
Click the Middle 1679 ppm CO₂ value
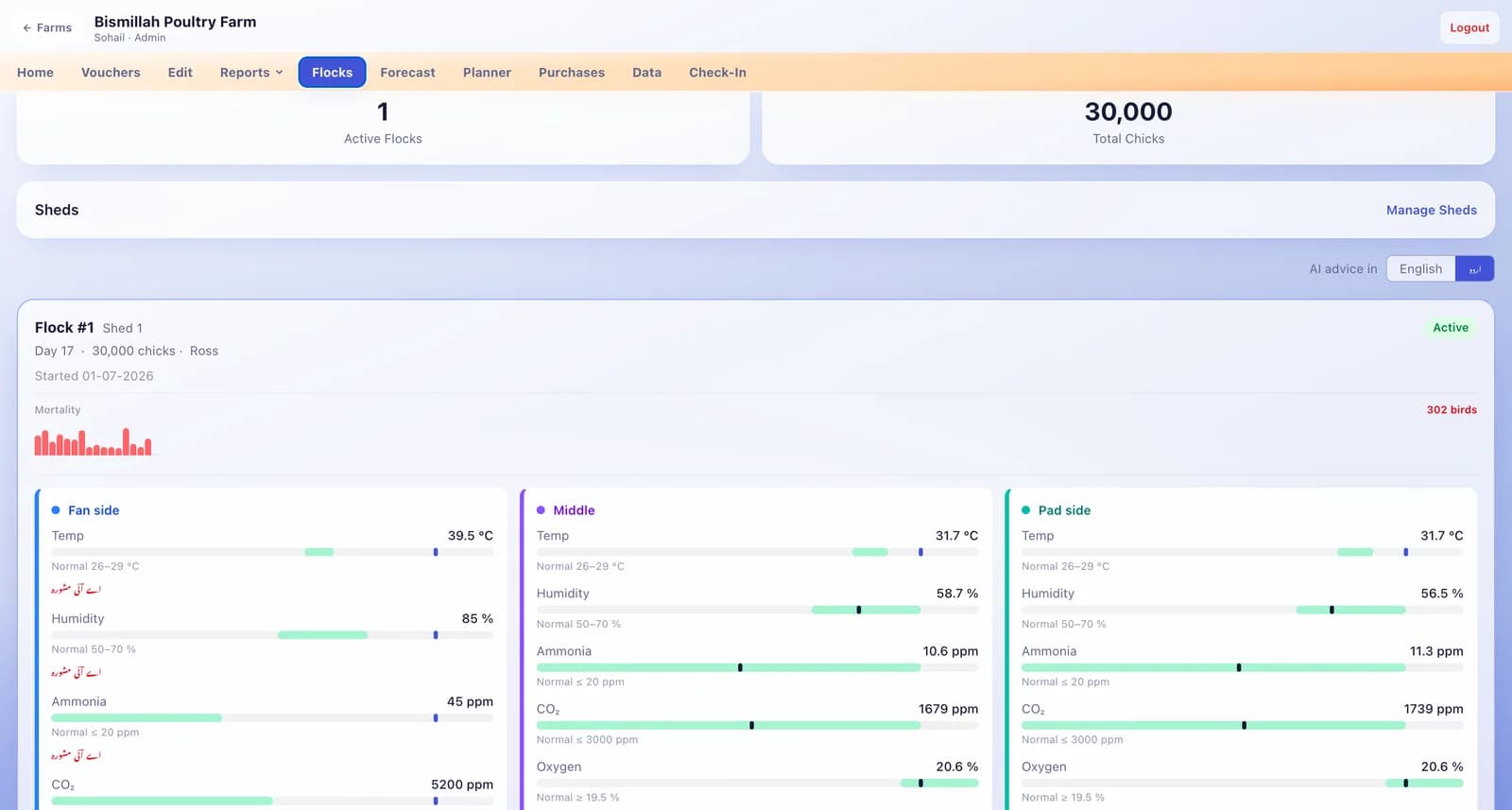coord(948,709)
